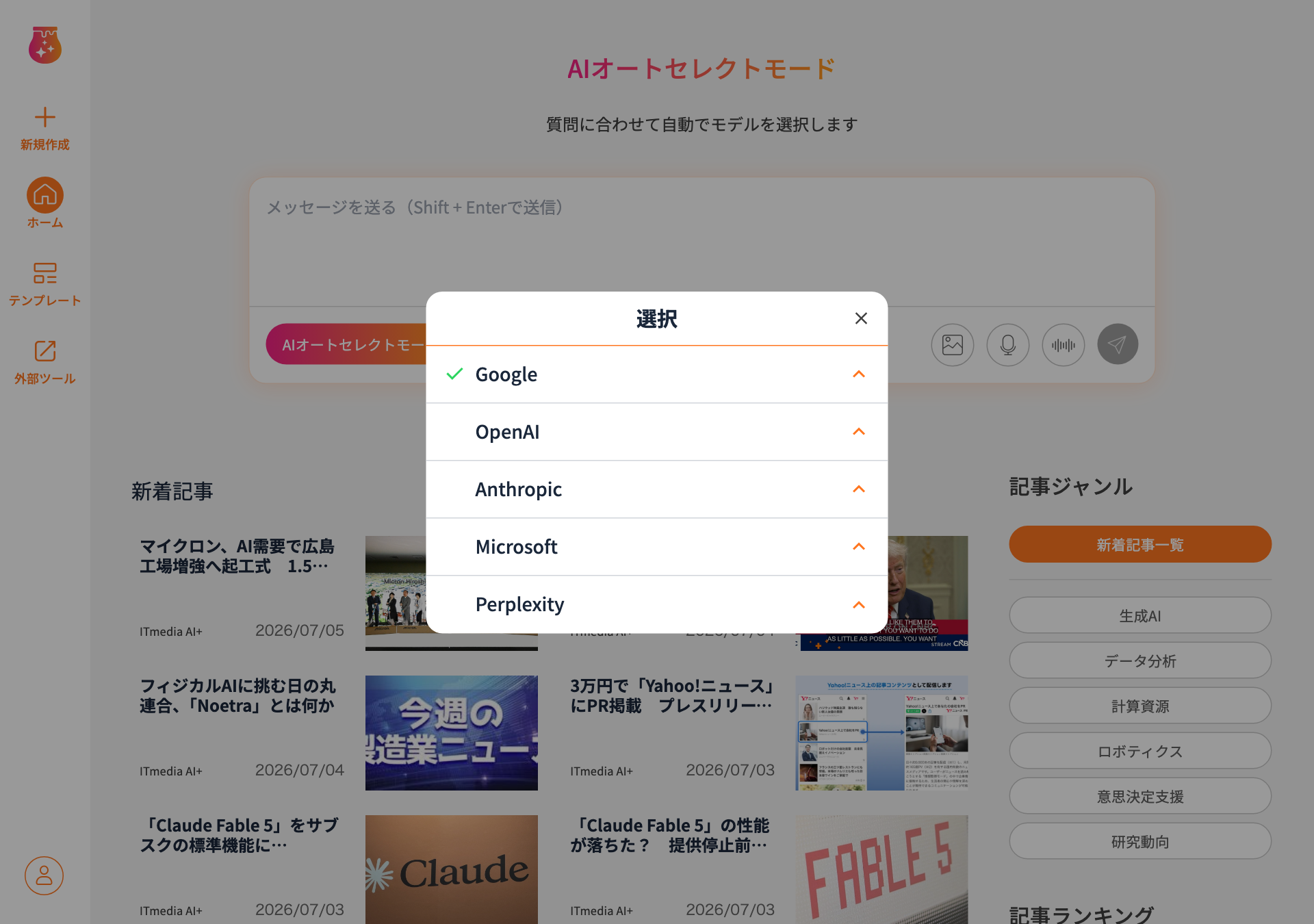Open the user profile icon
Viewport: 1314px width, 924px height.
click(x=44, y=875)
